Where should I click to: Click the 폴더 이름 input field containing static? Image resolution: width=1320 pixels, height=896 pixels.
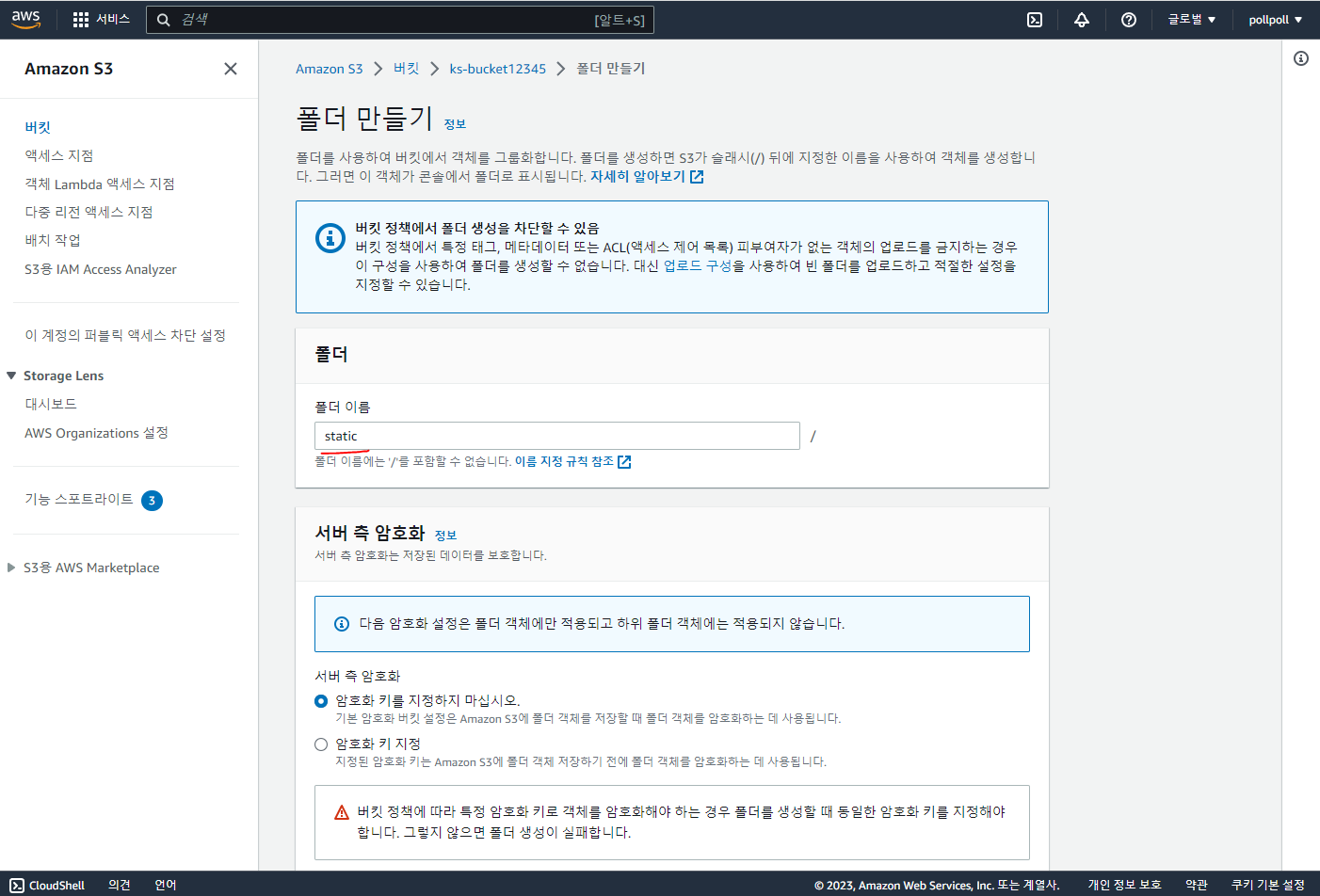557,436
